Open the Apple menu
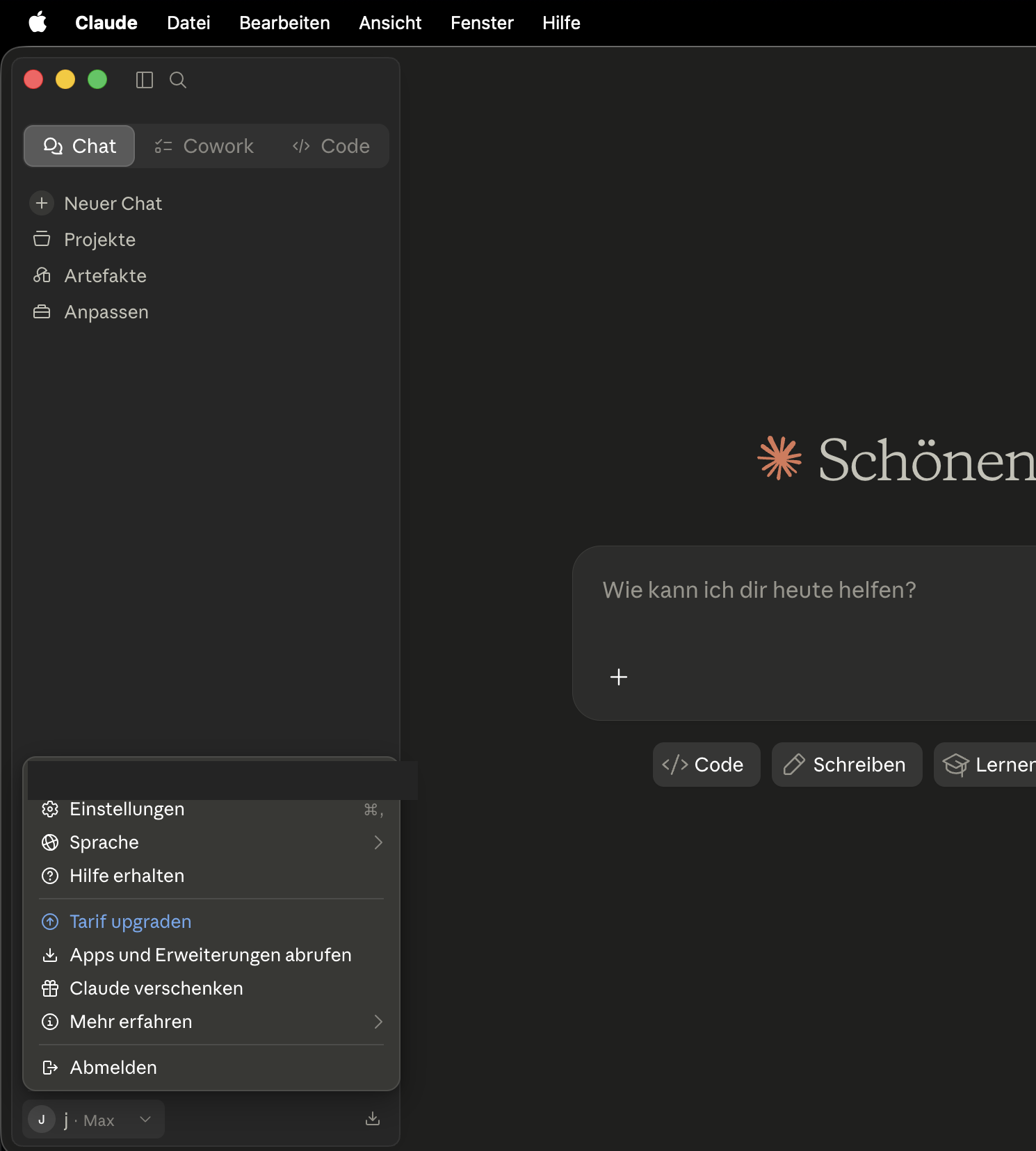The image size is (1036, 1151). coord(38,22)
